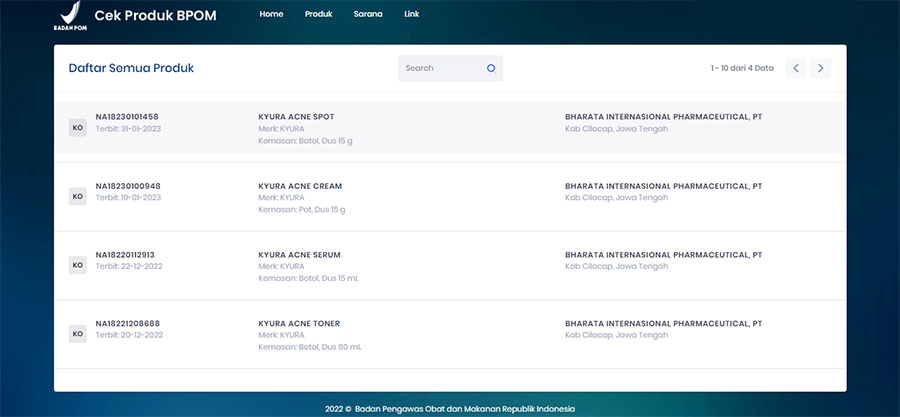Click KO badge for KYURA ACNE CREAM
This screenshot has width=900, height=417.
(77, 197)
